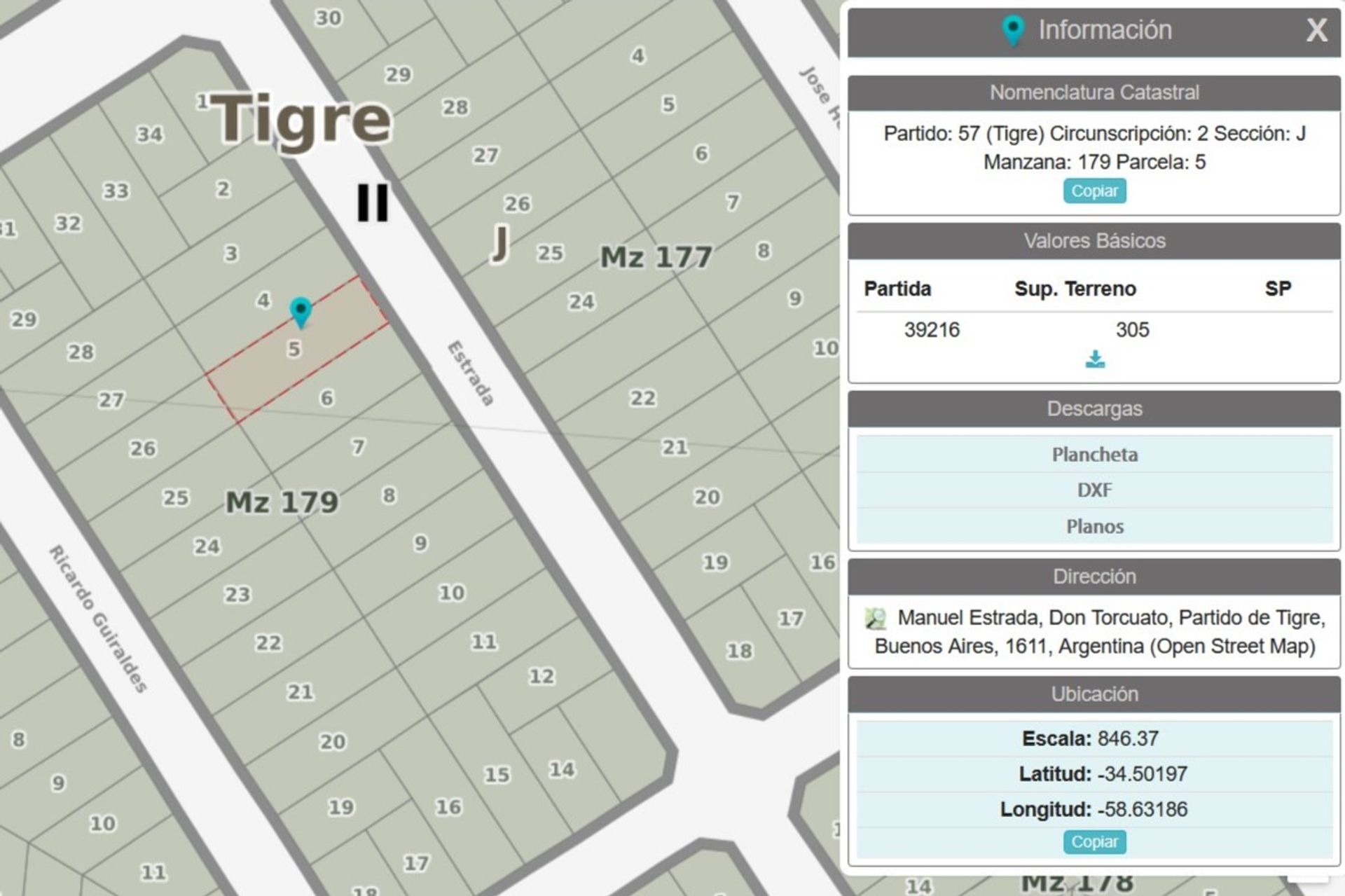This screenshot has height=896, width=1345.
Task: Click the pin icon in the Información header
Action: [x=1012, y=31]
